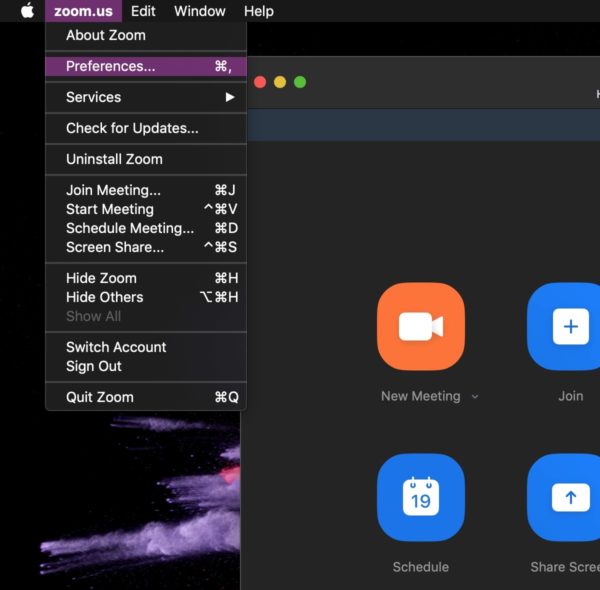
Task: Select Start Meeting menu item
Action: [110, 209]
